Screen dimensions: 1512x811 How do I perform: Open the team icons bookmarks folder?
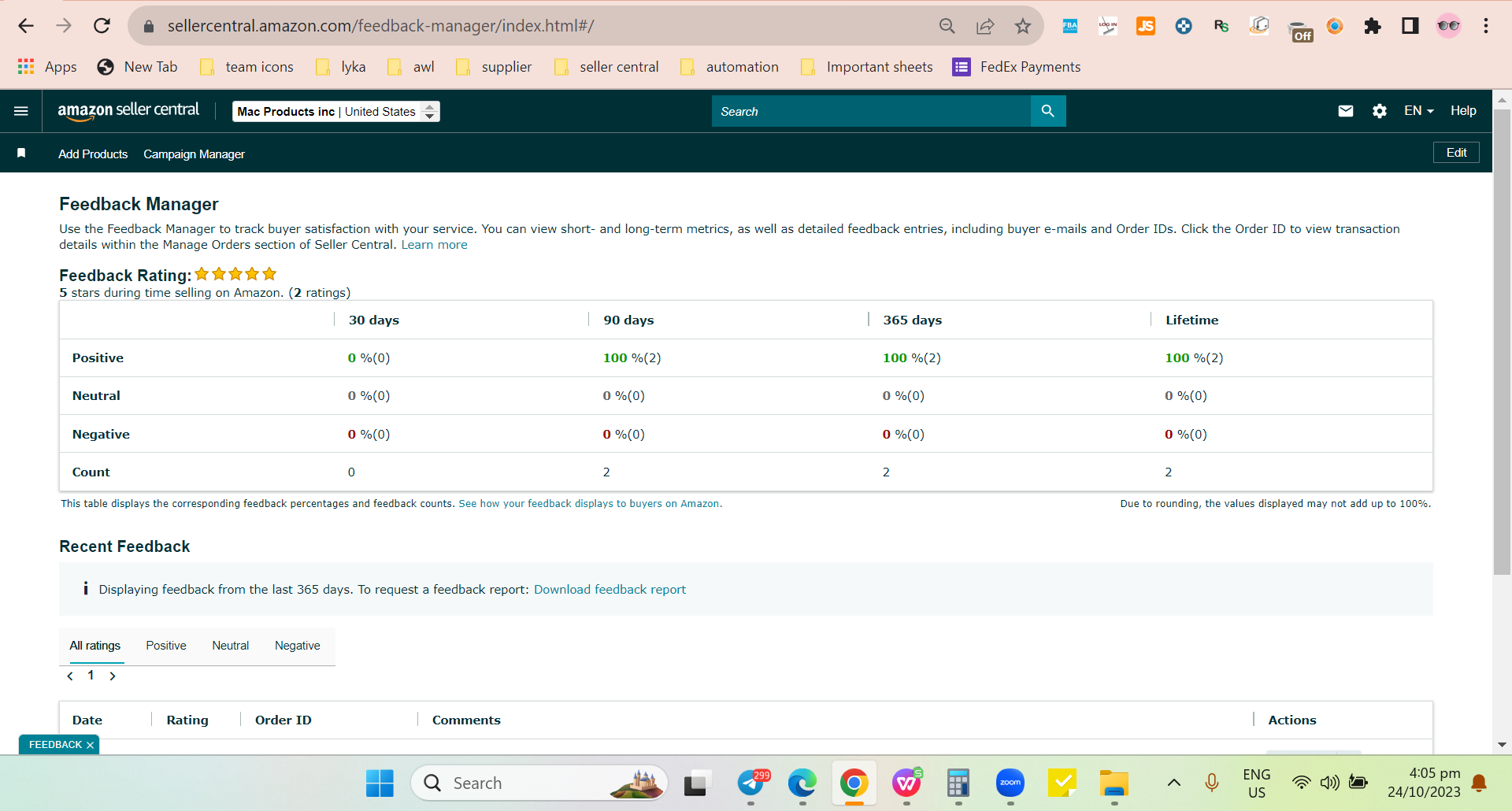[x=246, y=67]
